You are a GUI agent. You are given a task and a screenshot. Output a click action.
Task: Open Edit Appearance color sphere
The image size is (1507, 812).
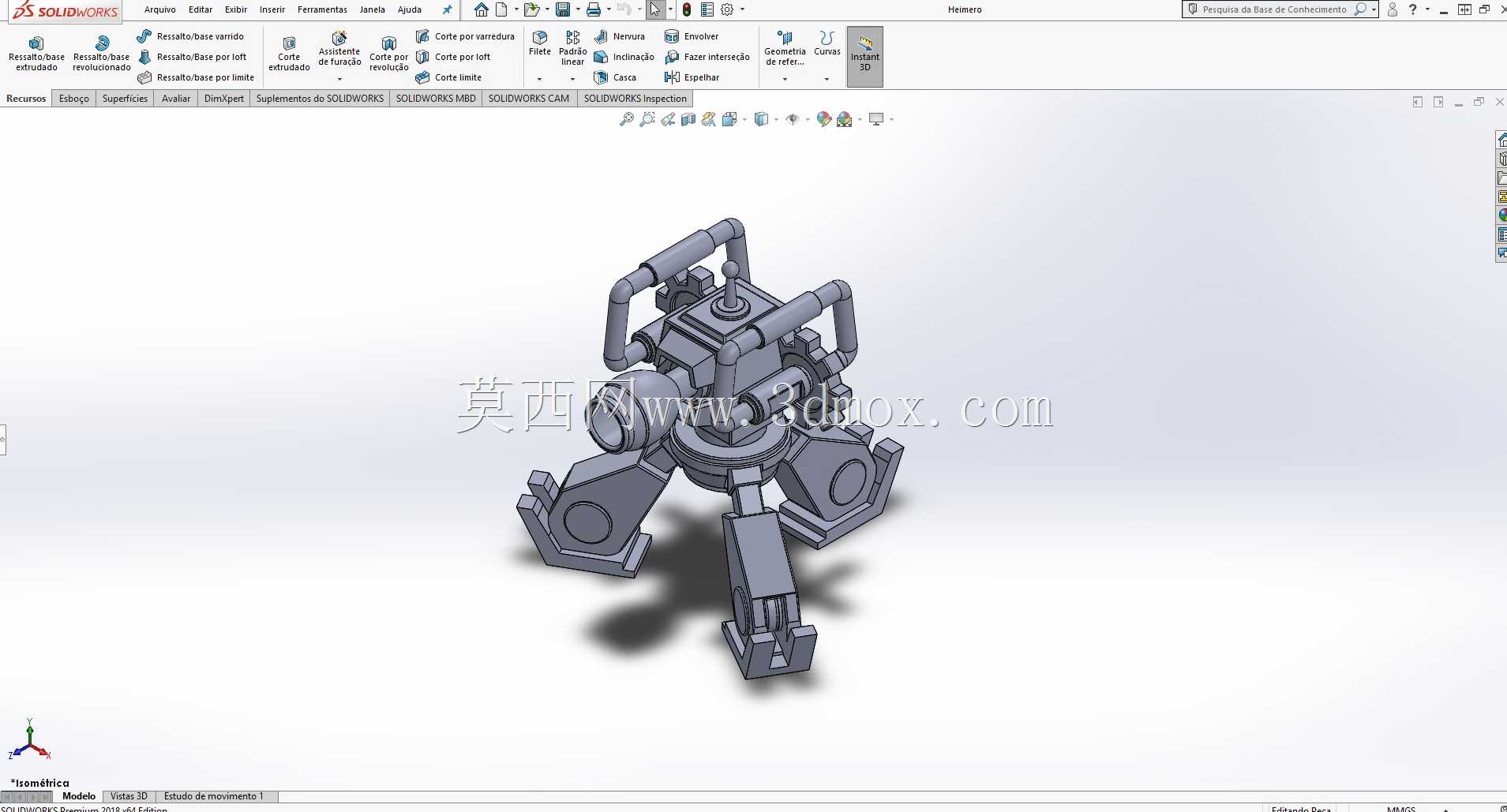pyautogui.click(x=824, y=119)
